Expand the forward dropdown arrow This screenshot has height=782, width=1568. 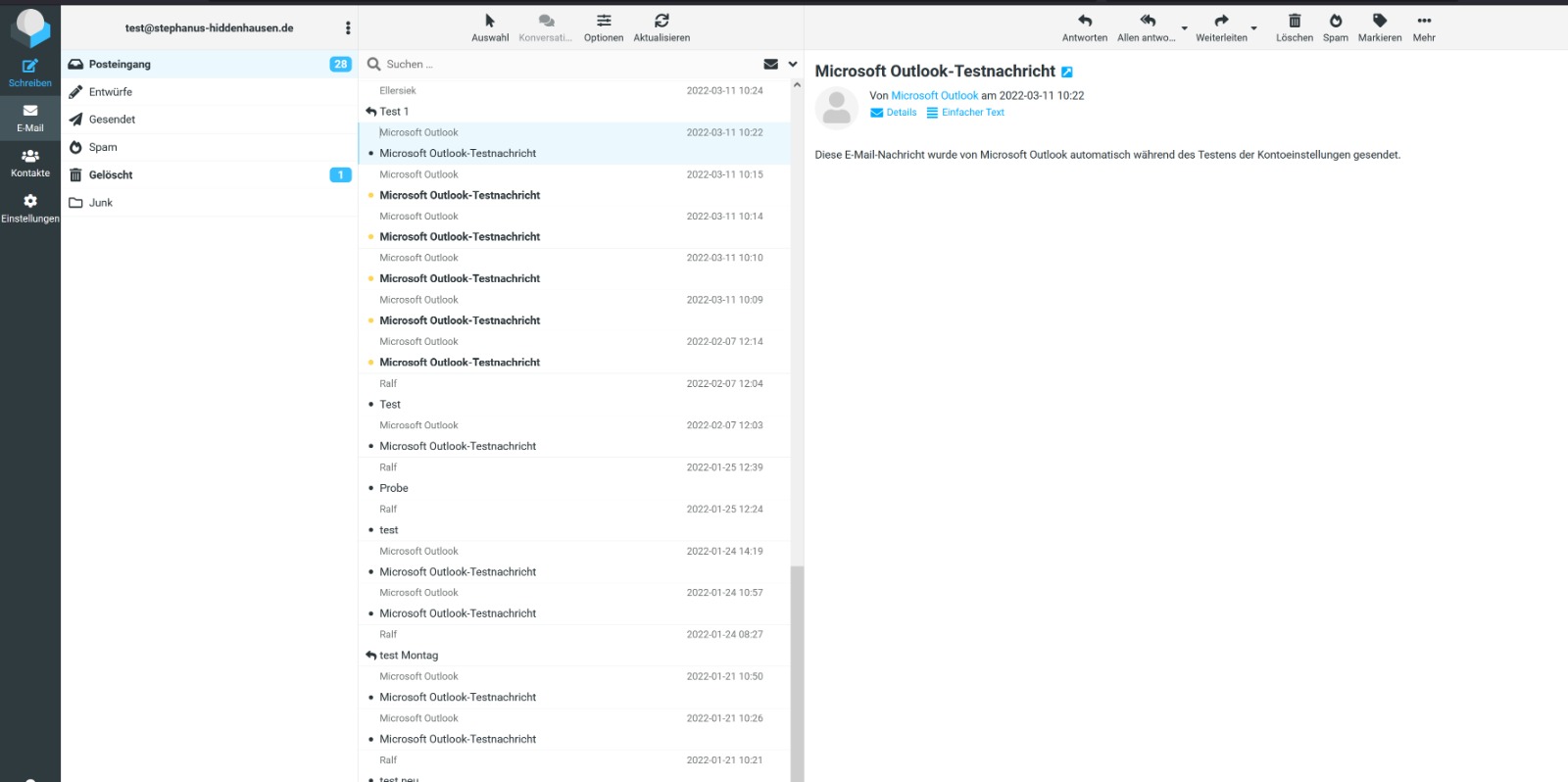pyautogui.click(x=1253, y=28)
